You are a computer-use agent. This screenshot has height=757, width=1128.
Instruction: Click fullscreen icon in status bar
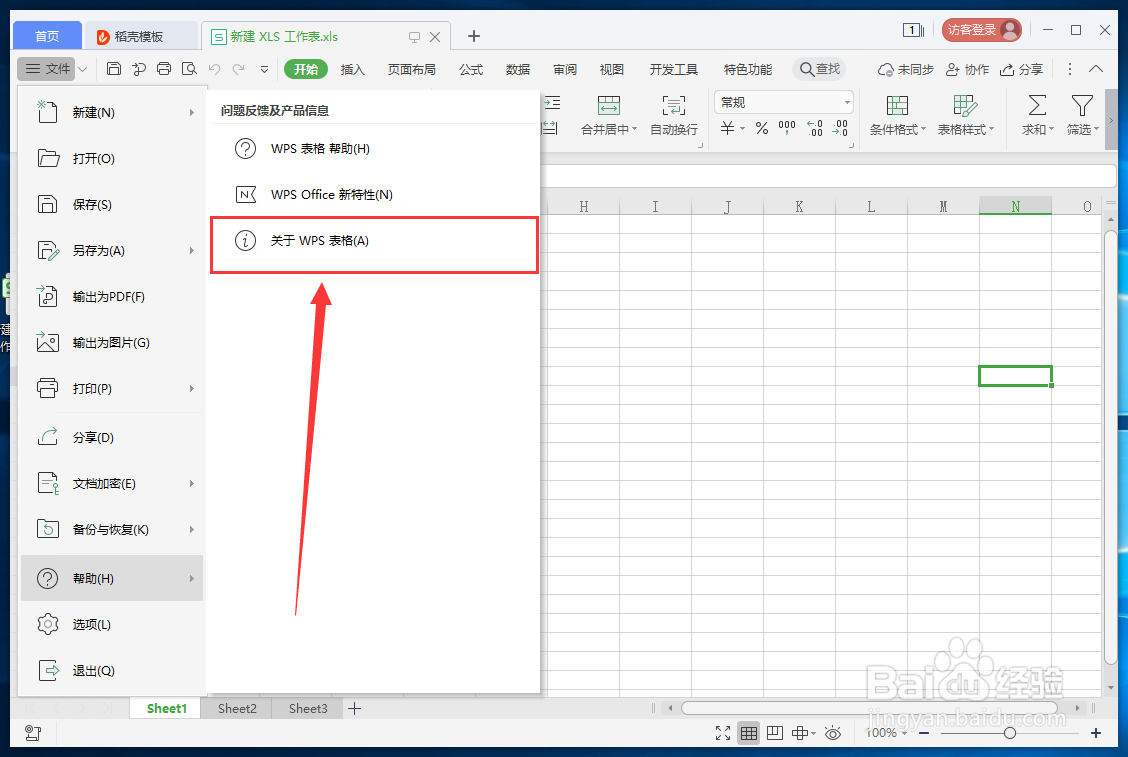723,733
